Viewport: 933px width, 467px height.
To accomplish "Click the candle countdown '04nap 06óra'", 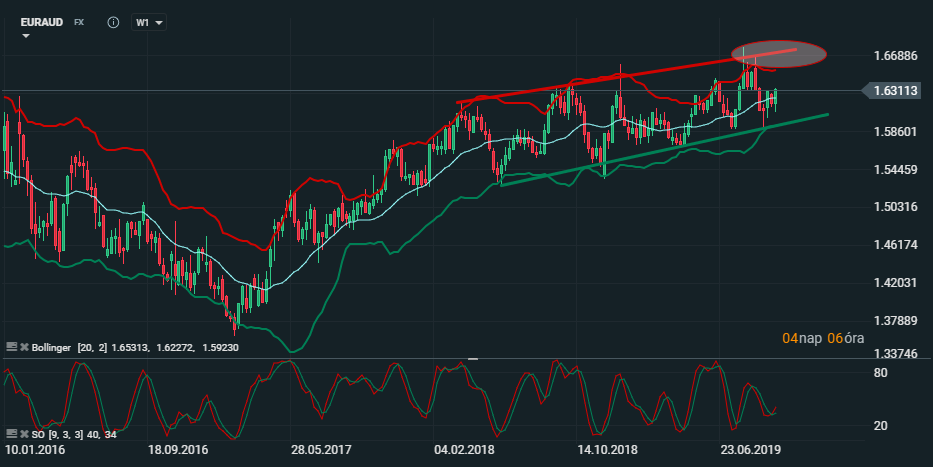I will (823, 339).
